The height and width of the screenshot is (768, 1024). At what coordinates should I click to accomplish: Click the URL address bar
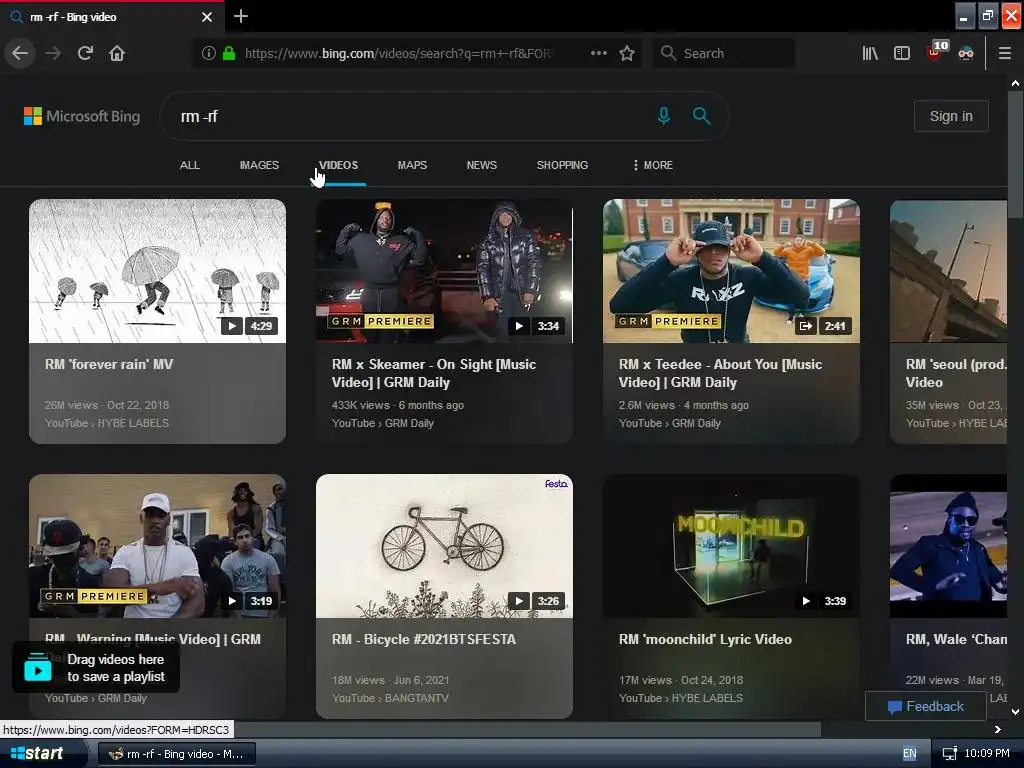pyautogui.click(x=400, y=53)
